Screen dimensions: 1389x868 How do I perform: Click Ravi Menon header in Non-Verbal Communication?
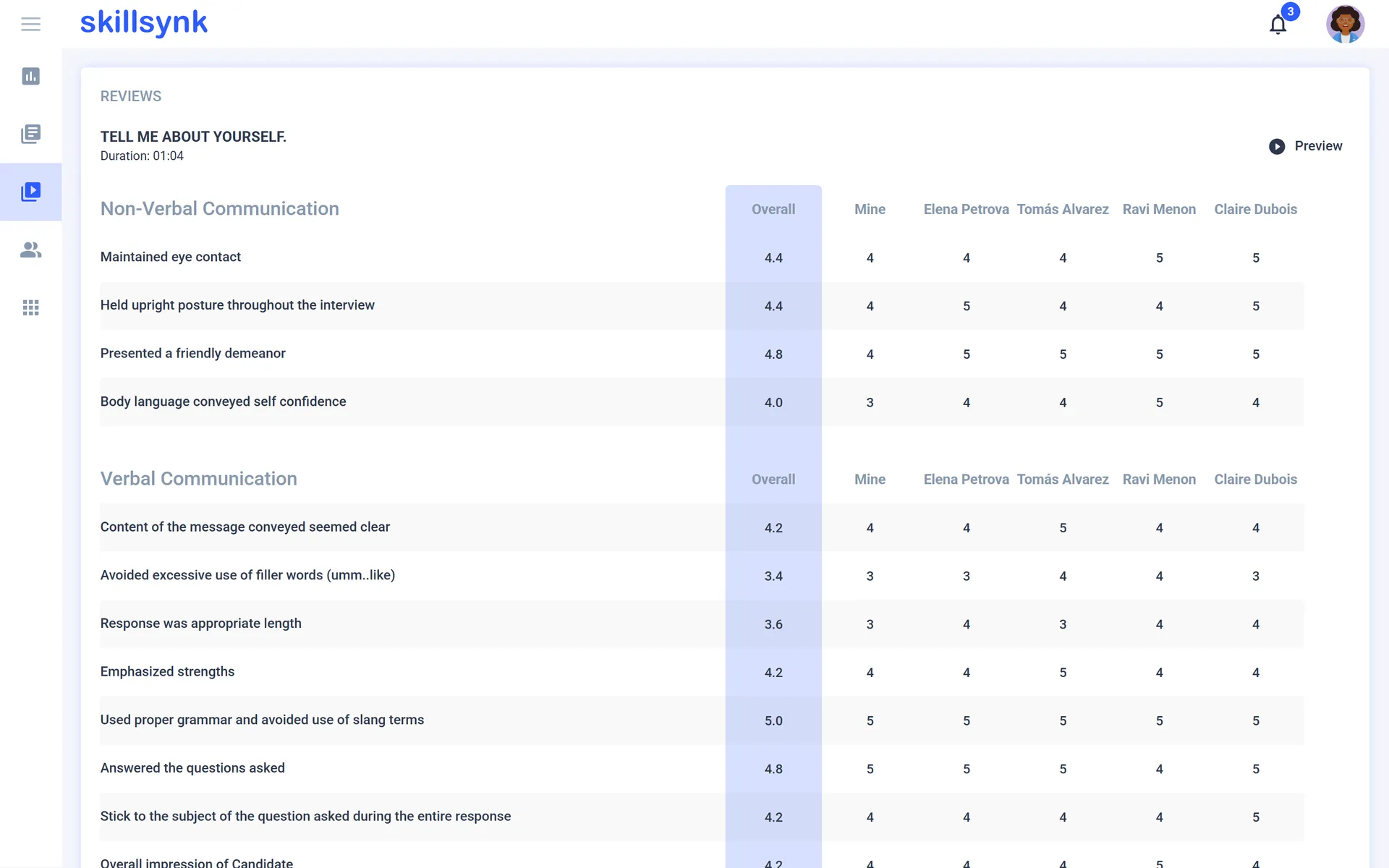(x=1159, y=209)
